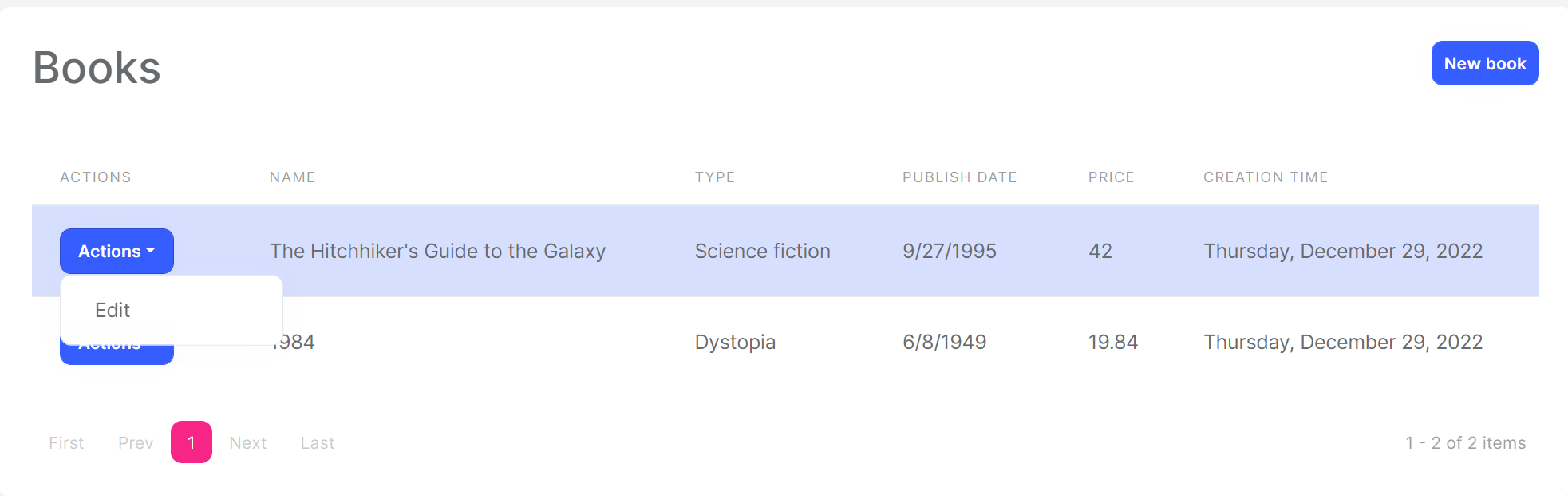Sort by the Creation Time column header

[1266, 177]
